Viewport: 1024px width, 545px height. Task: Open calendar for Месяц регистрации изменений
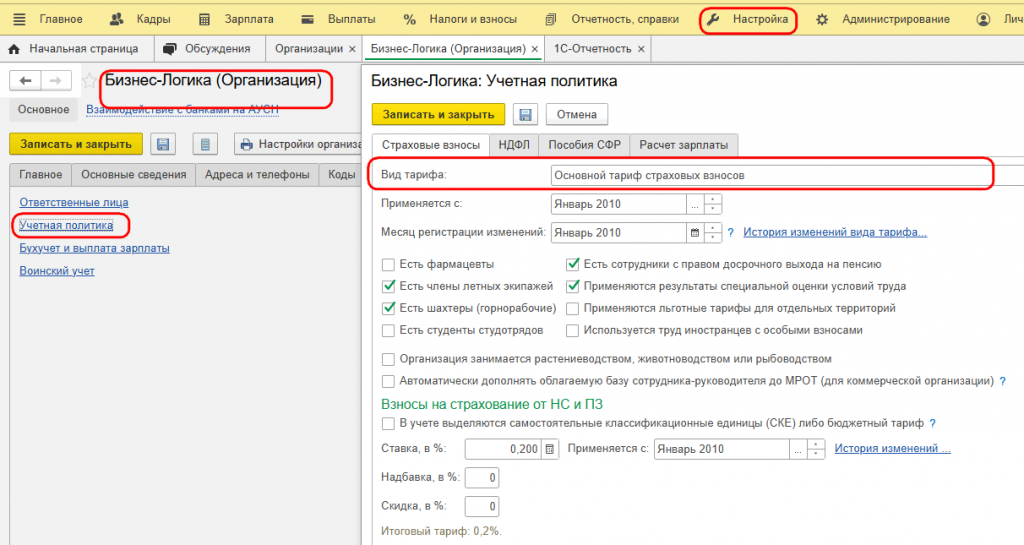(x=695, y=232)
